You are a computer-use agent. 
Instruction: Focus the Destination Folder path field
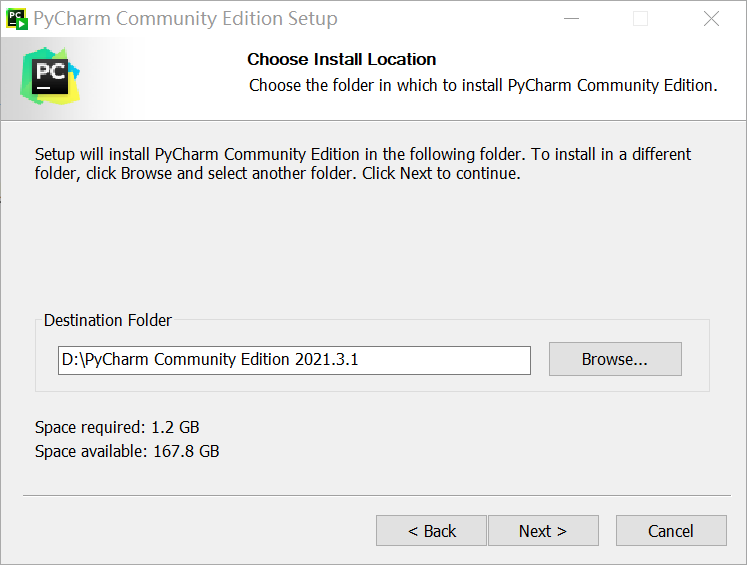pyautogui.click(x=294, y=360)
